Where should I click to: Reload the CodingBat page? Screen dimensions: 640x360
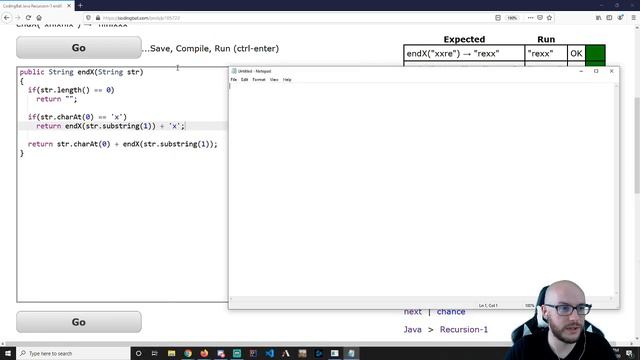coord(28,18)
